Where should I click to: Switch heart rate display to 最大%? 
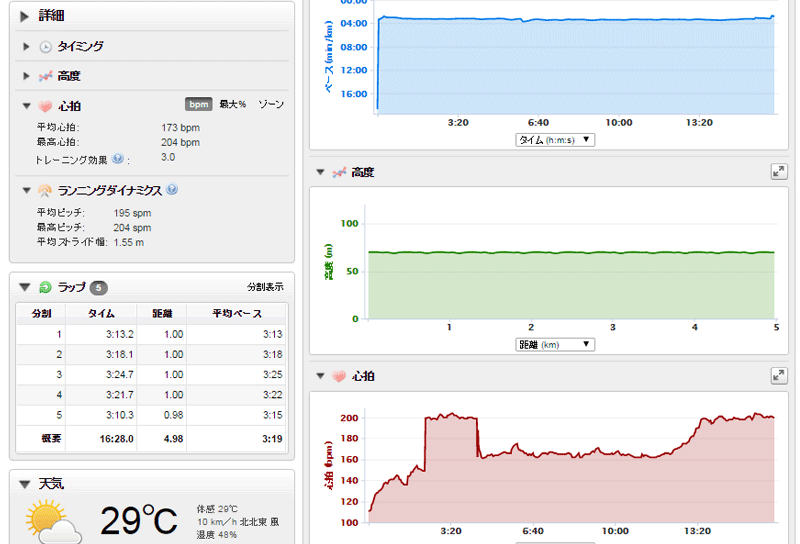click(x=233, y=104)
